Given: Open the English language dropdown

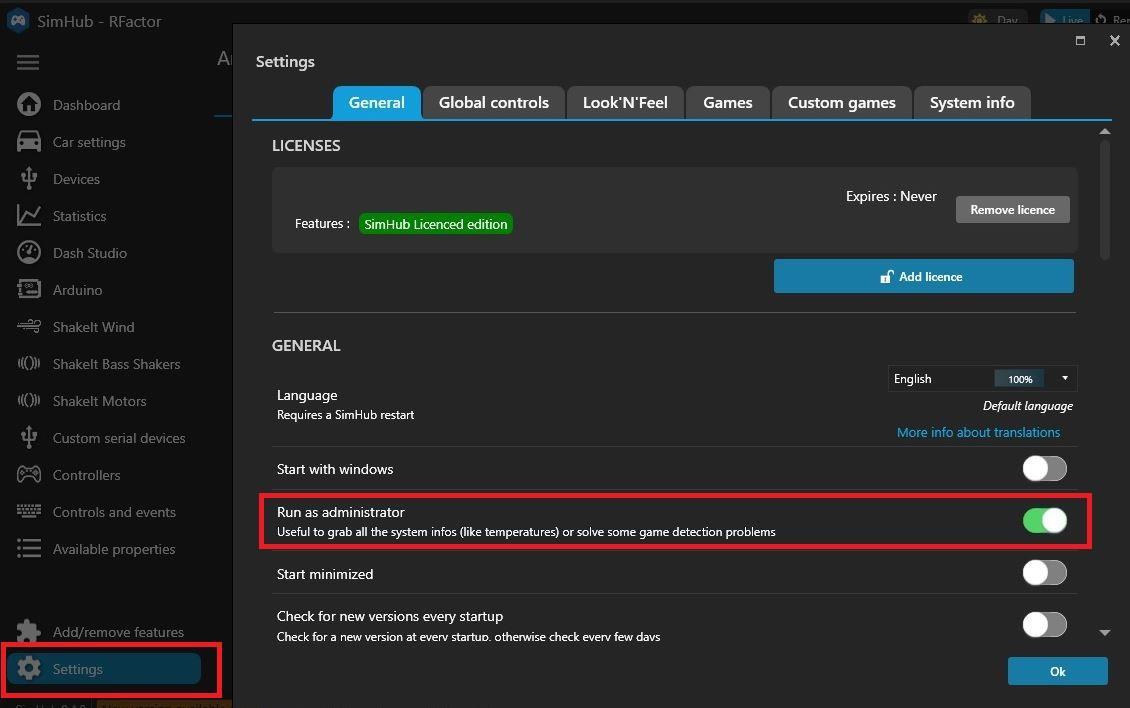Looking at the screenshot, I should coord(982,379).
